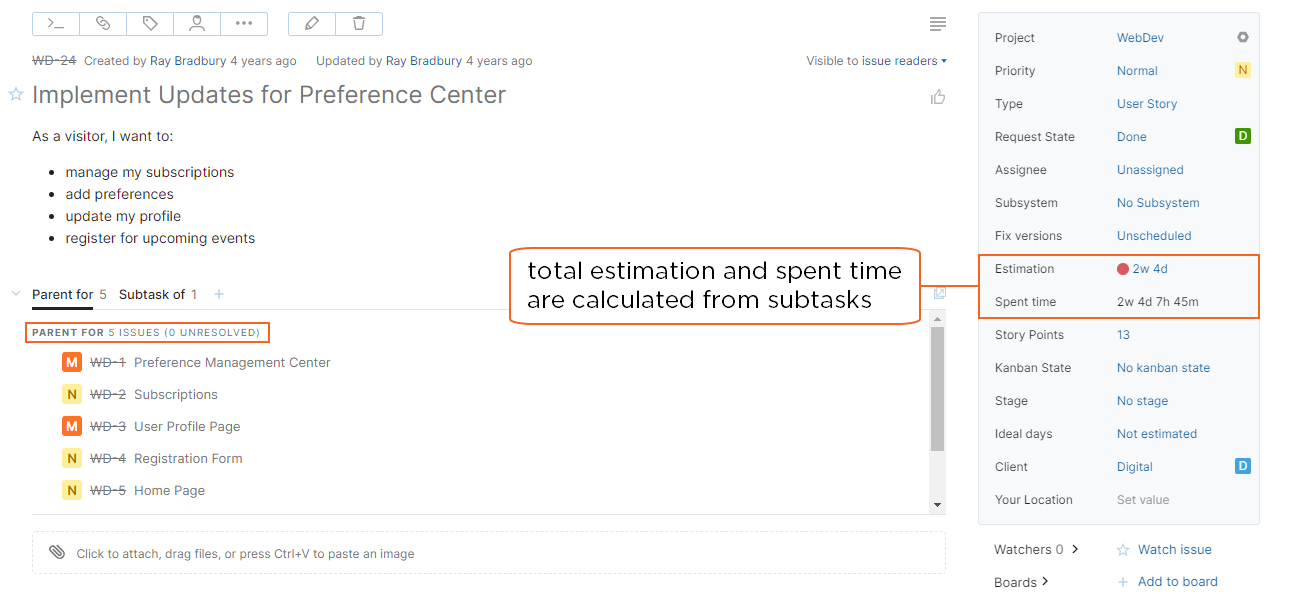Screen dimensions: 1291x602
Task: Click the thumbs-up like icon
Action: point(938,96)
